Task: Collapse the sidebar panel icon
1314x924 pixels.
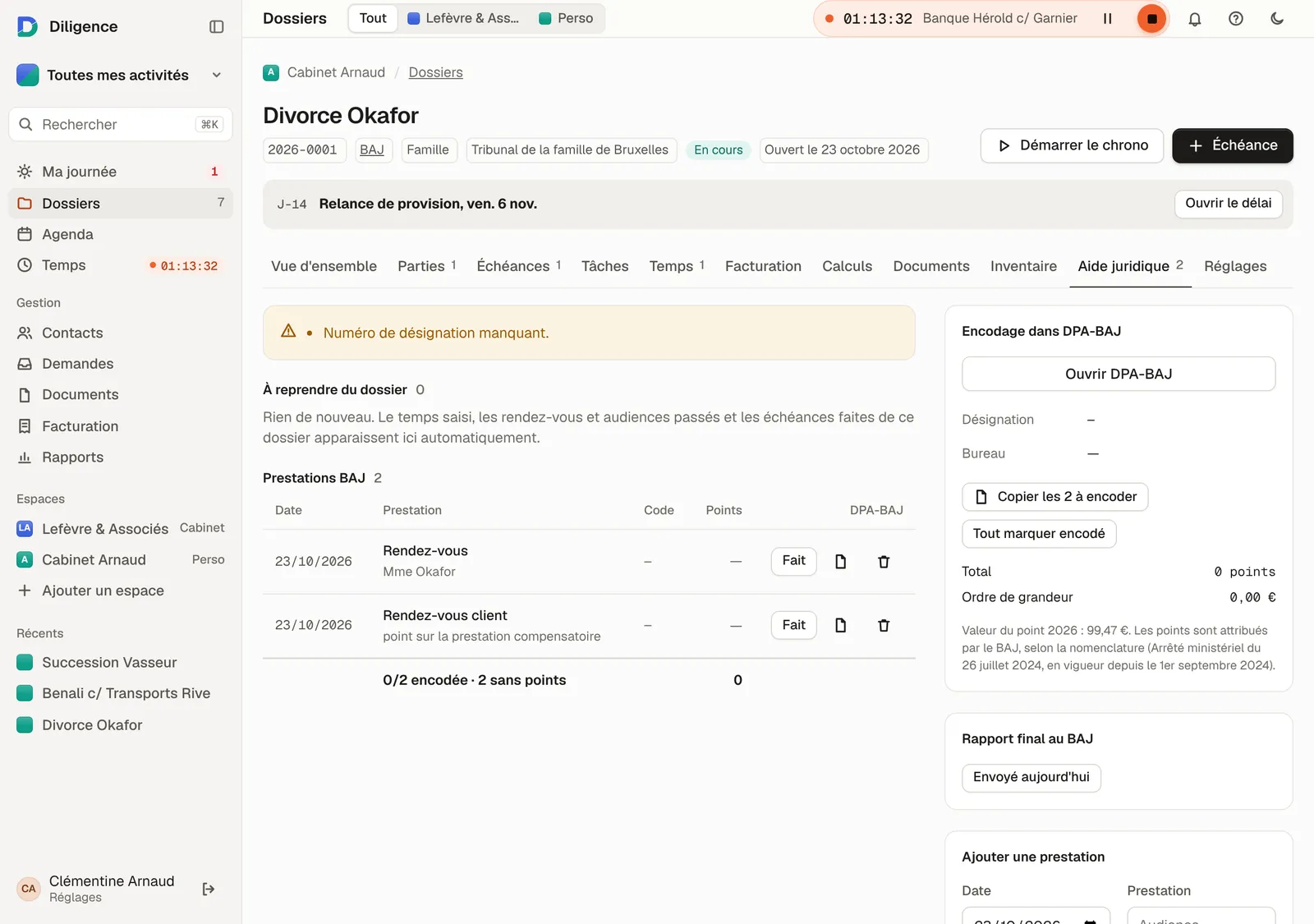Action: (x=217, y=26)
